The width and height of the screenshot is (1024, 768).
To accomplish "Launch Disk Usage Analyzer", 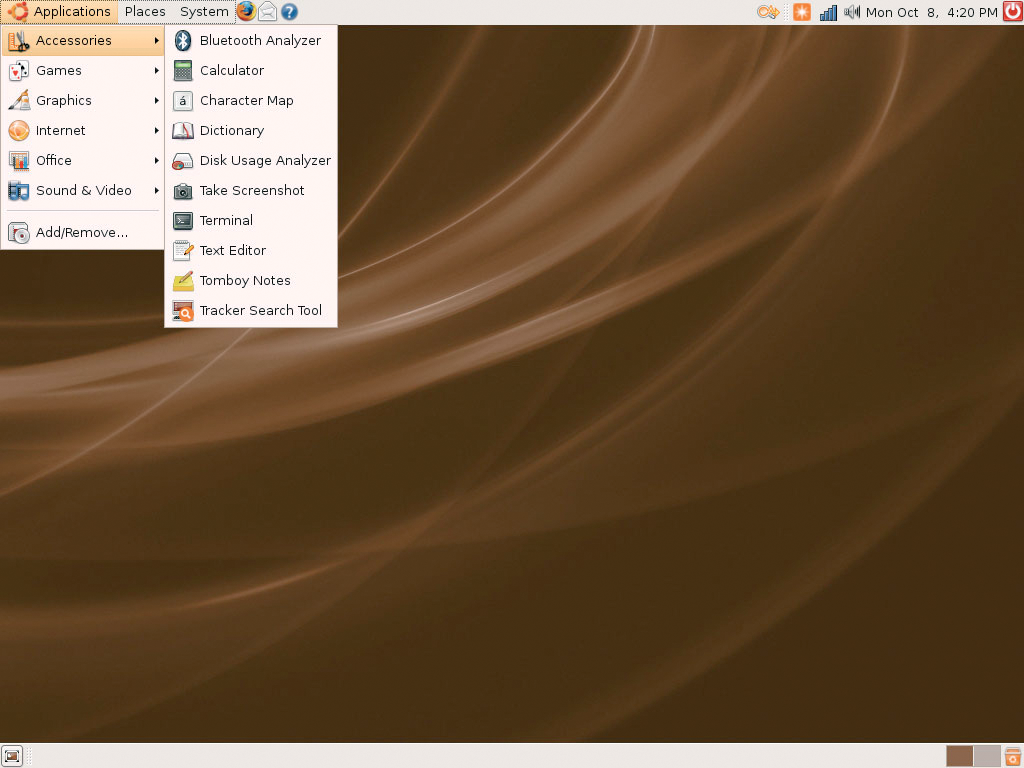I will coord(251,161).
